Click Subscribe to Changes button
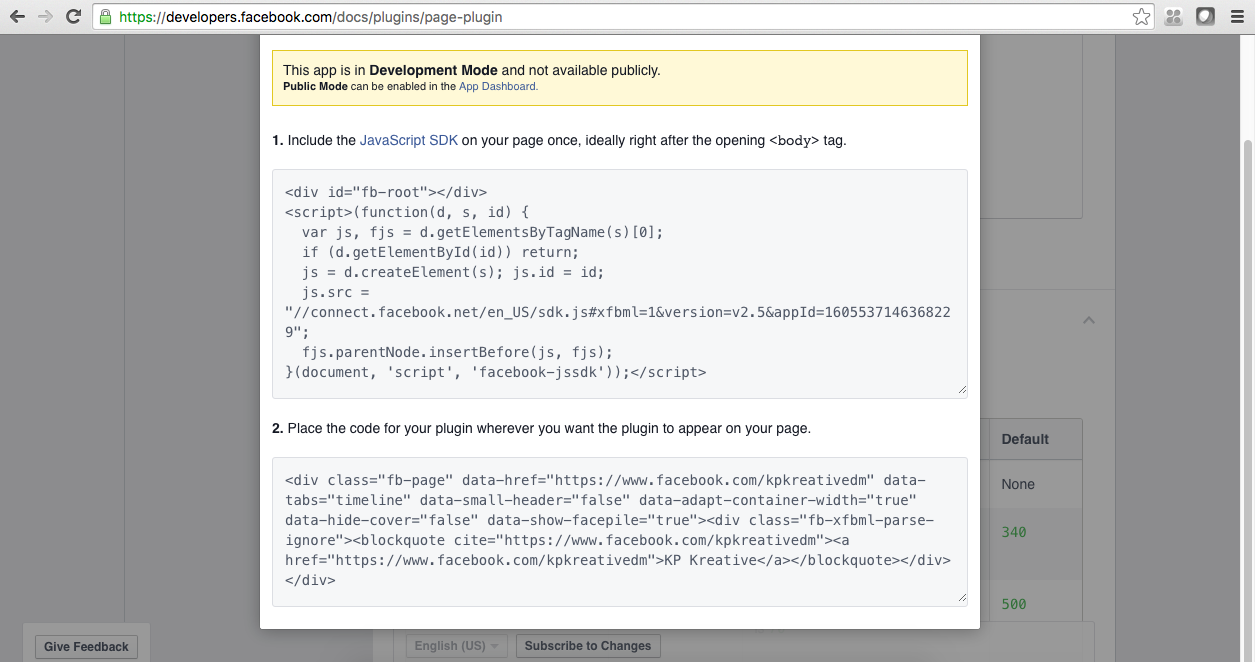The width and height of the screenshot is (1255, 662). [x=588, y=646]
